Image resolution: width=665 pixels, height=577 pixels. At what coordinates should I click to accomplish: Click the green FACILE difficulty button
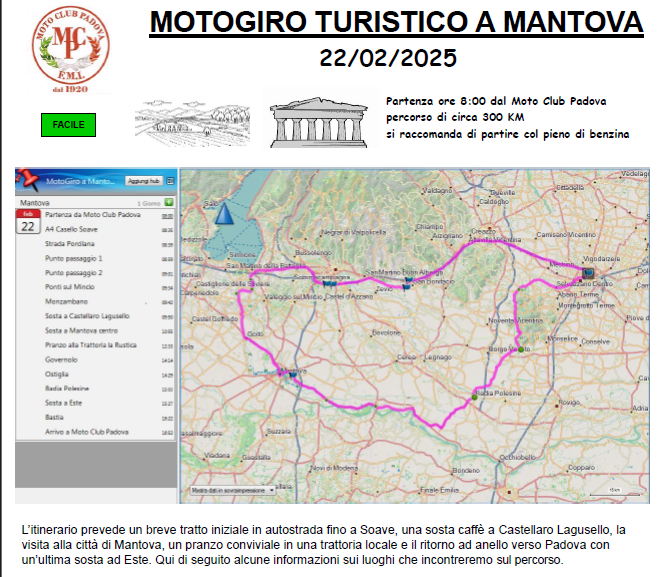[69, 125]
